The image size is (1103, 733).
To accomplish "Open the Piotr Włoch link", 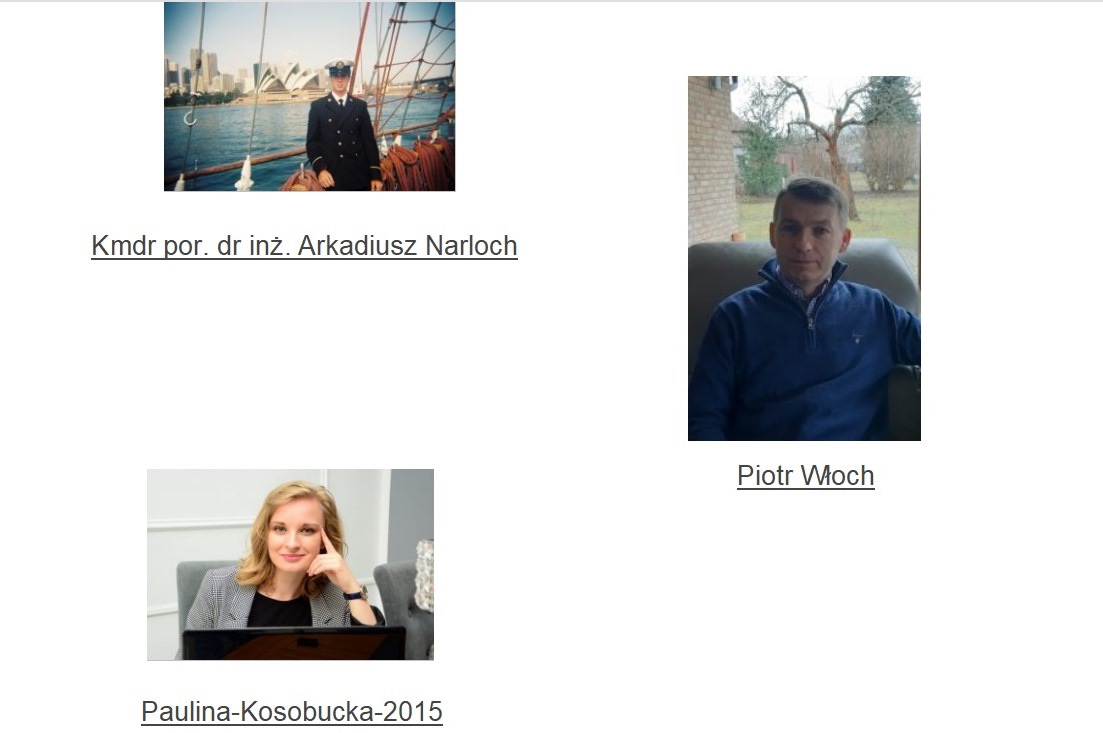I will 805,476.
